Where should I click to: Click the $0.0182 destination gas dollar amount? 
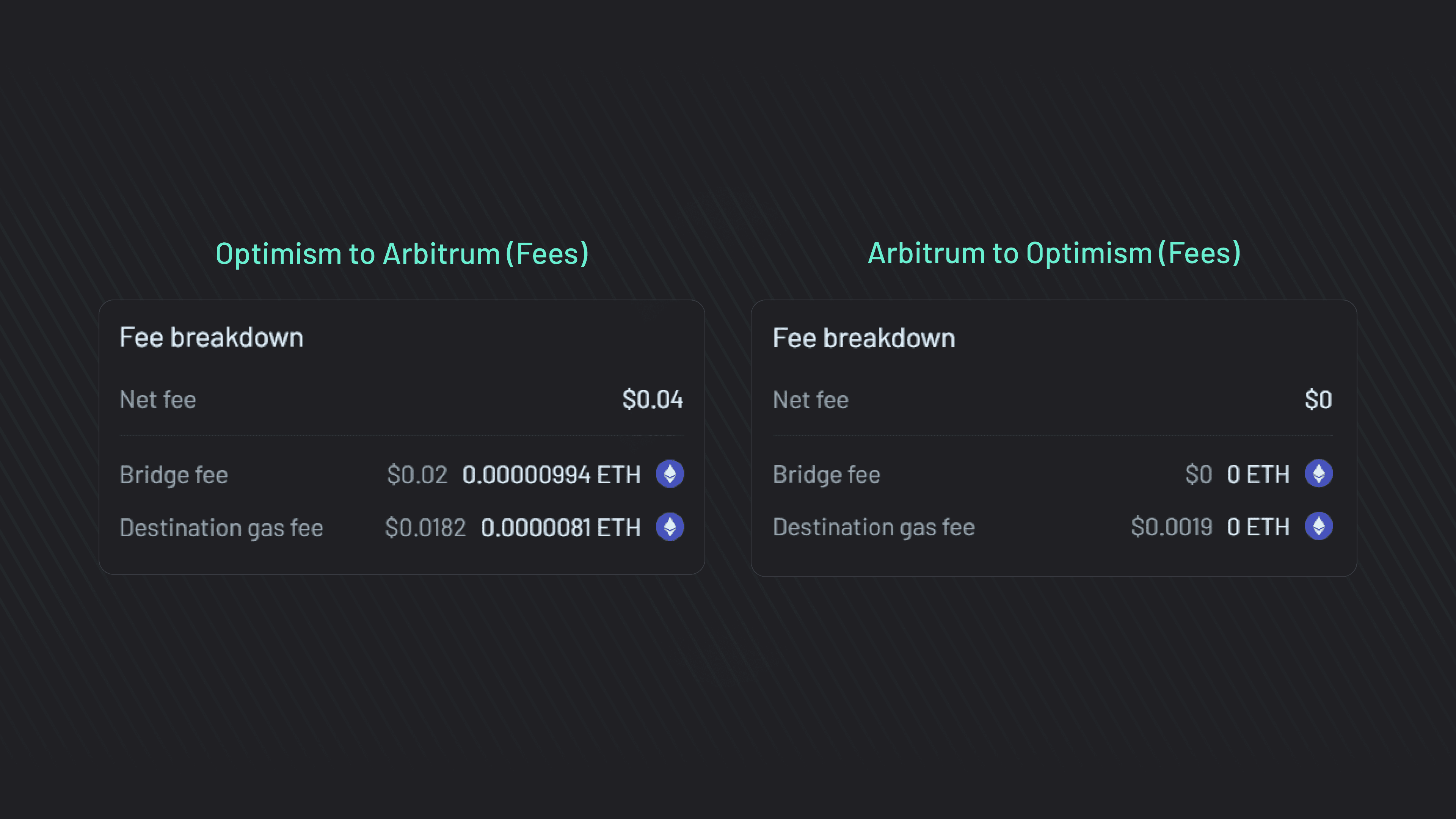[x=425, y=527]
